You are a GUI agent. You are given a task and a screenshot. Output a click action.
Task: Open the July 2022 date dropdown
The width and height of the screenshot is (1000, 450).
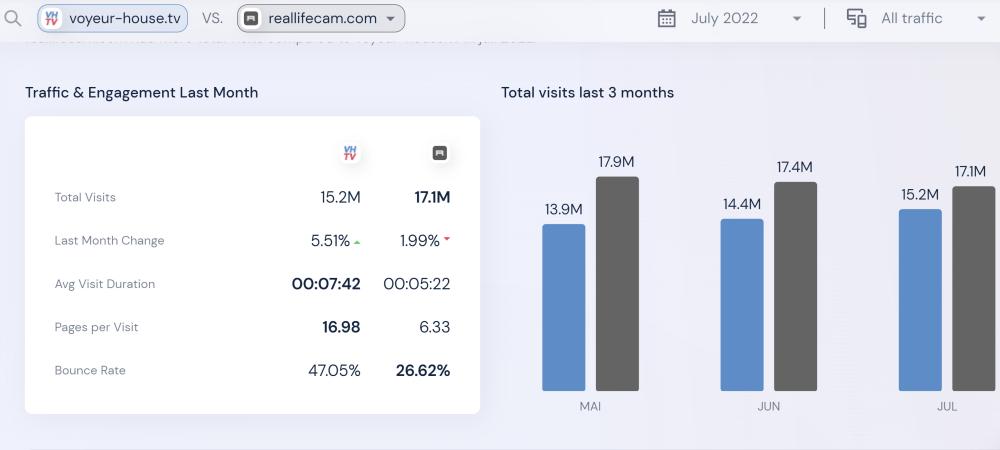click(x=796, y=19)
